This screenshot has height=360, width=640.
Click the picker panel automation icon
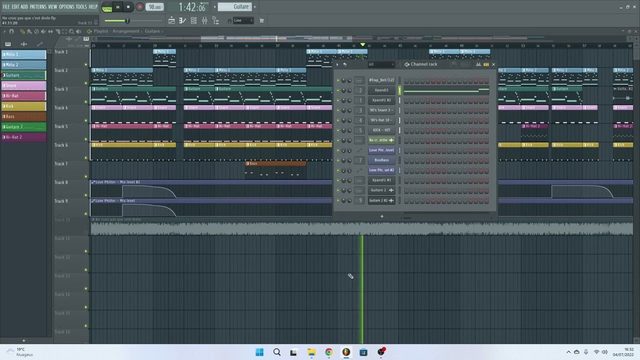pos(40,44)
